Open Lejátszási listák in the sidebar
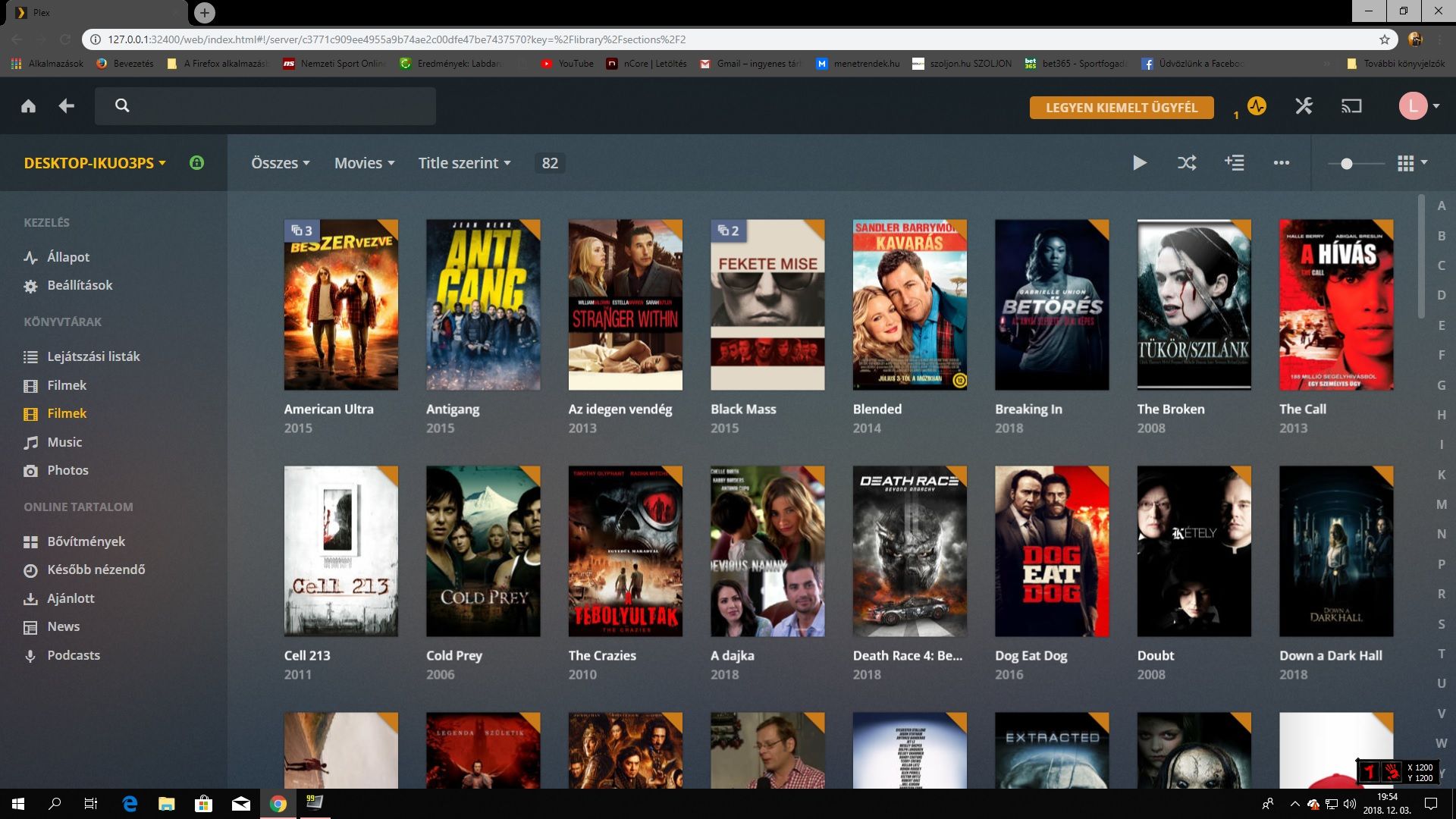Screen dimensions: 1456x819 pyautogui.click(x=82, y=356)
